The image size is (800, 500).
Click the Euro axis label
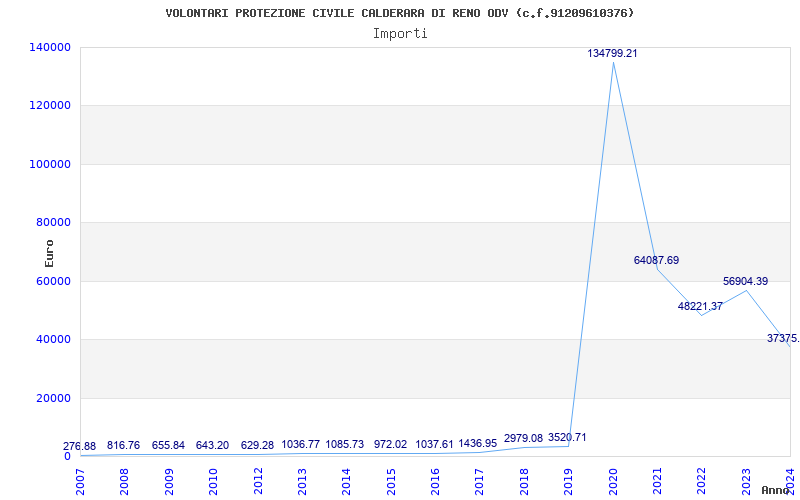(x=49, y=254)
